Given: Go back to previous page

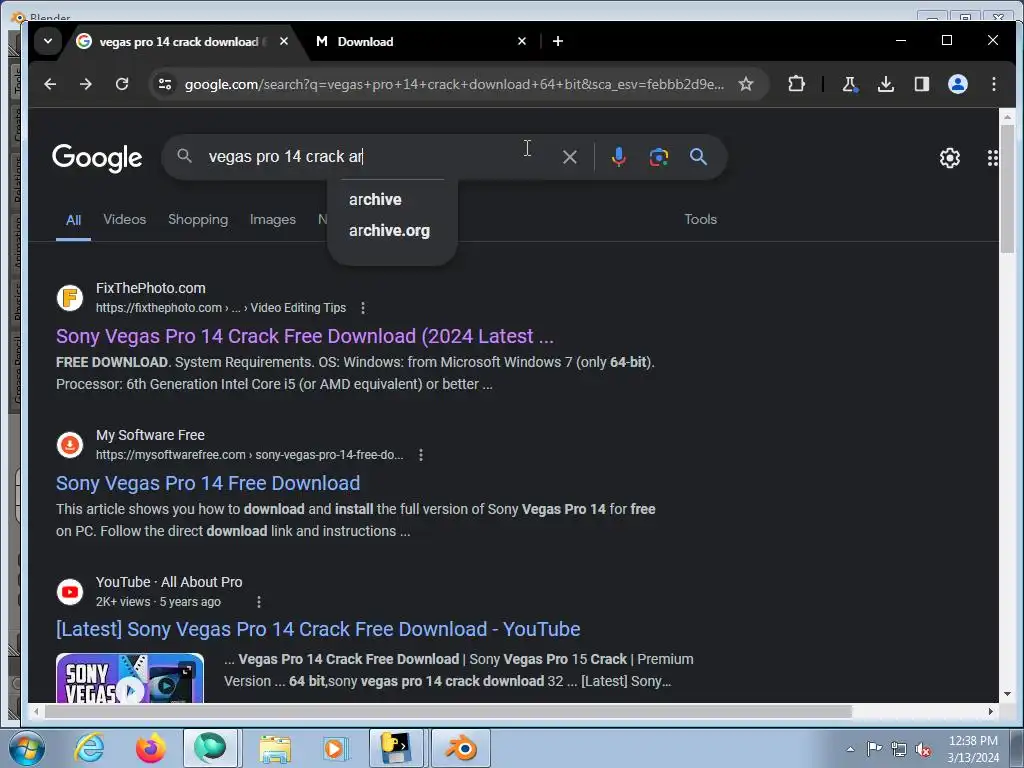Looking at the screenshot, I should (x=50, y=84).
